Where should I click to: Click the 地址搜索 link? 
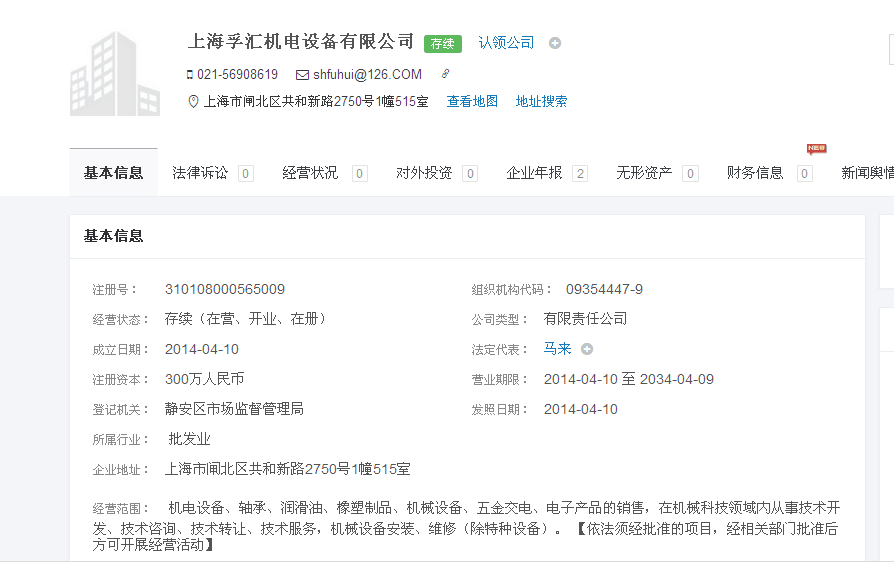(x=541, y=101)
